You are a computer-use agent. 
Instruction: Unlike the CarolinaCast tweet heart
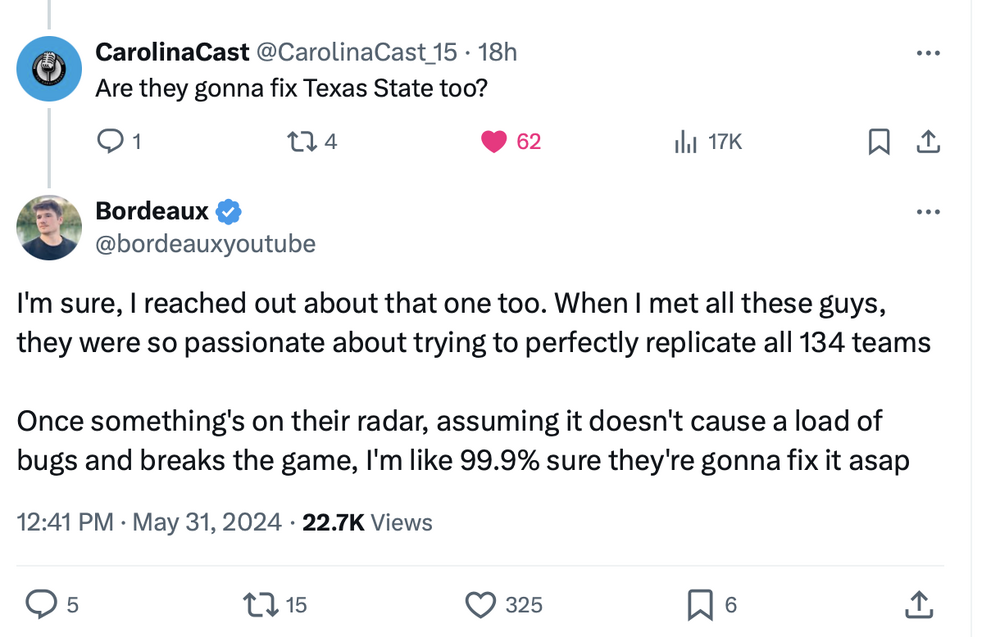pyautogui.click(x=495, y=142)
